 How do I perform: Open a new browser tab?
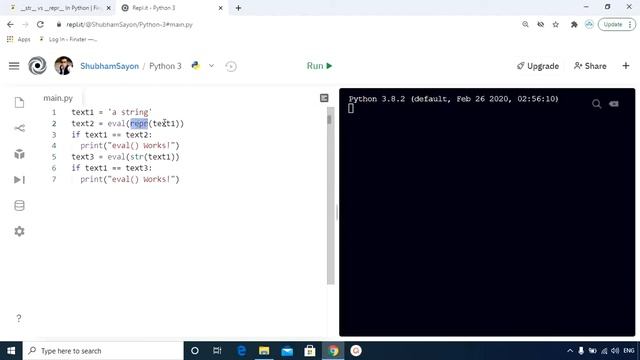[x=238, y=8]
